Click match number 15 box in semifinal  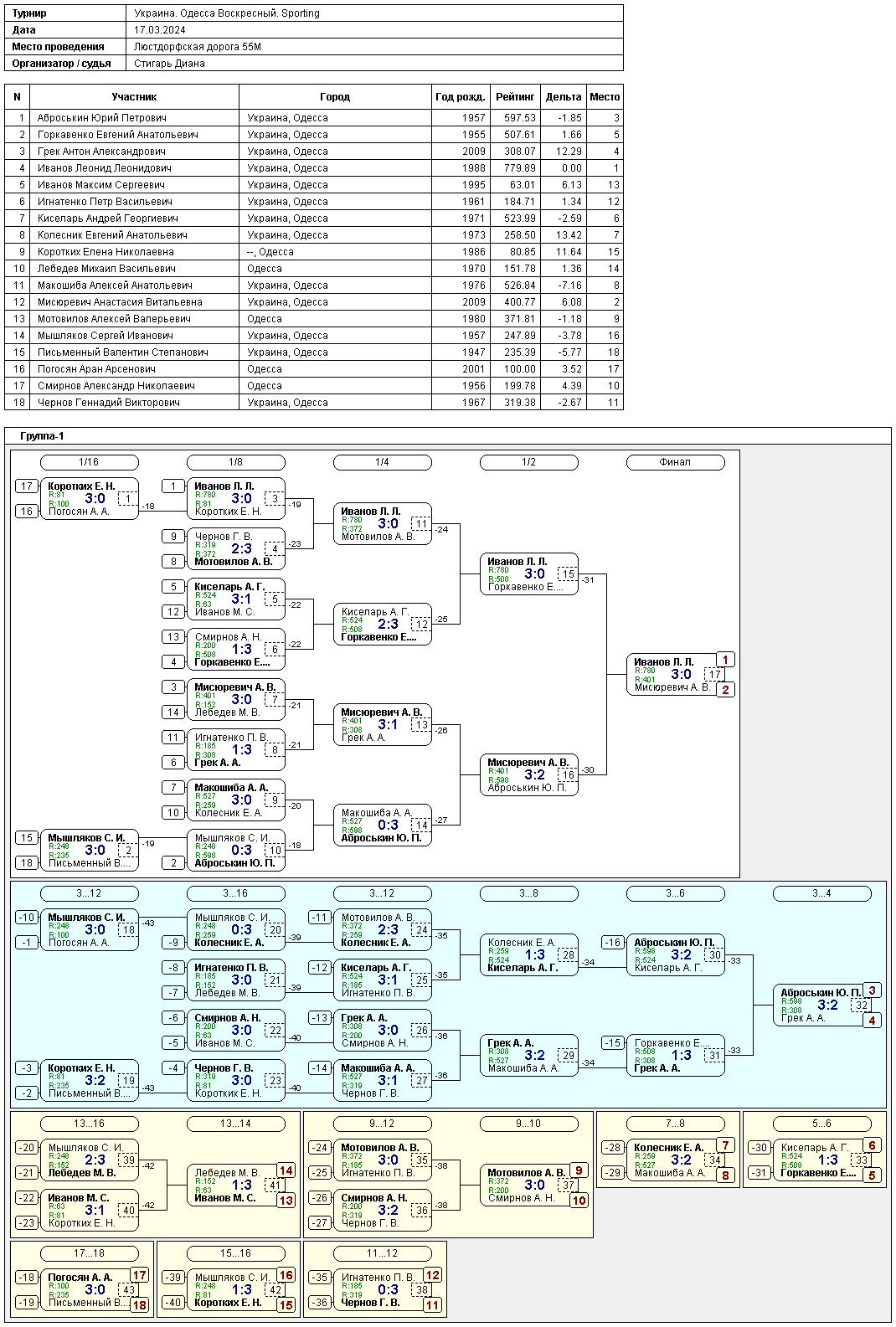[x=568, y=573]
